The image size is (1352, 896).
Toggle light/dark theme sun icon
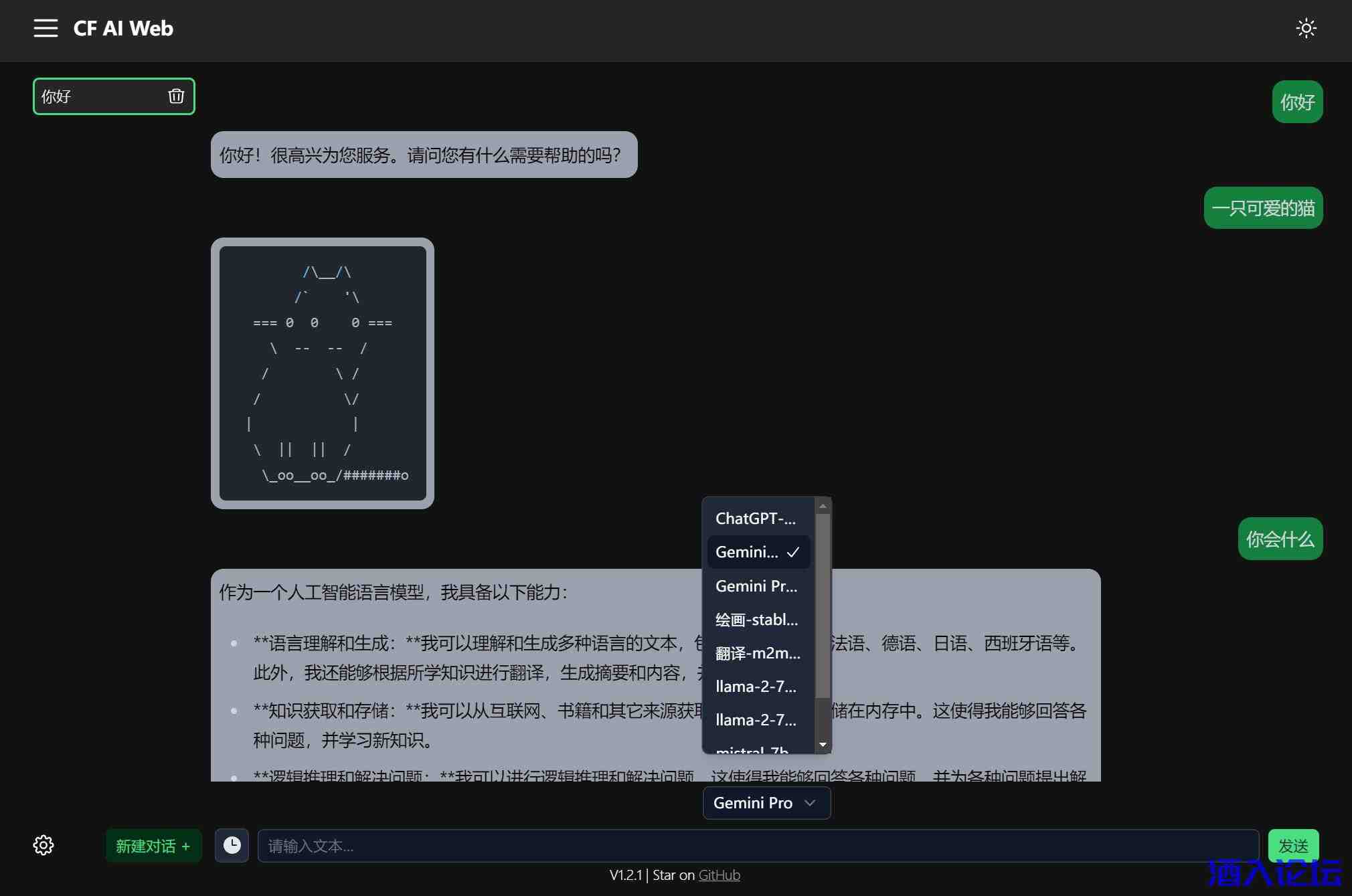[x=1306, y=28]
